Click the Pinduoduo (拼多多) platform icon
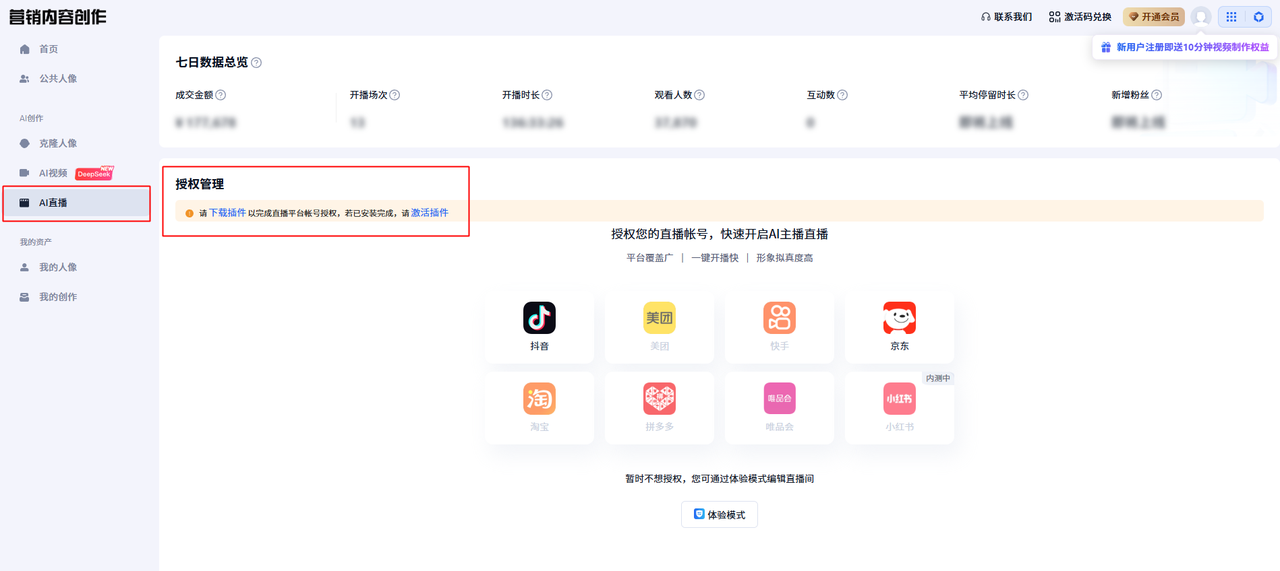This screenshot has height=571, width=1280. click(659, 399)
